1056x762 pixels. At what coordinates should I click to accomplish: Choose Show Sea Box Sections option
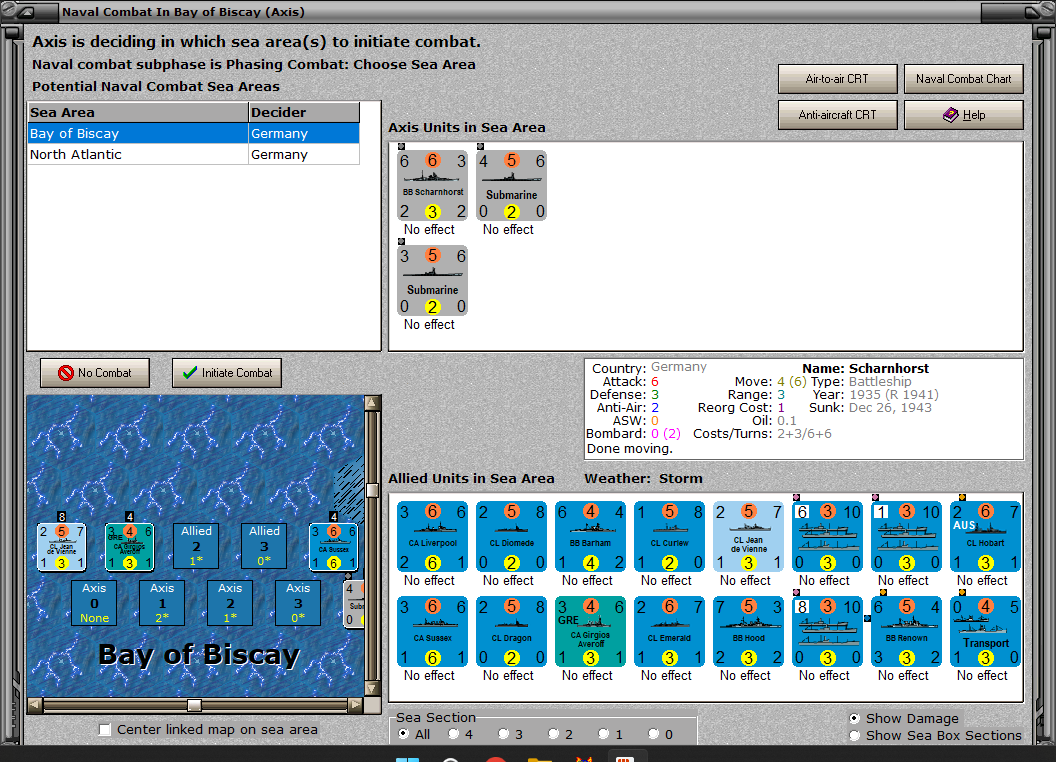(855, 736)
